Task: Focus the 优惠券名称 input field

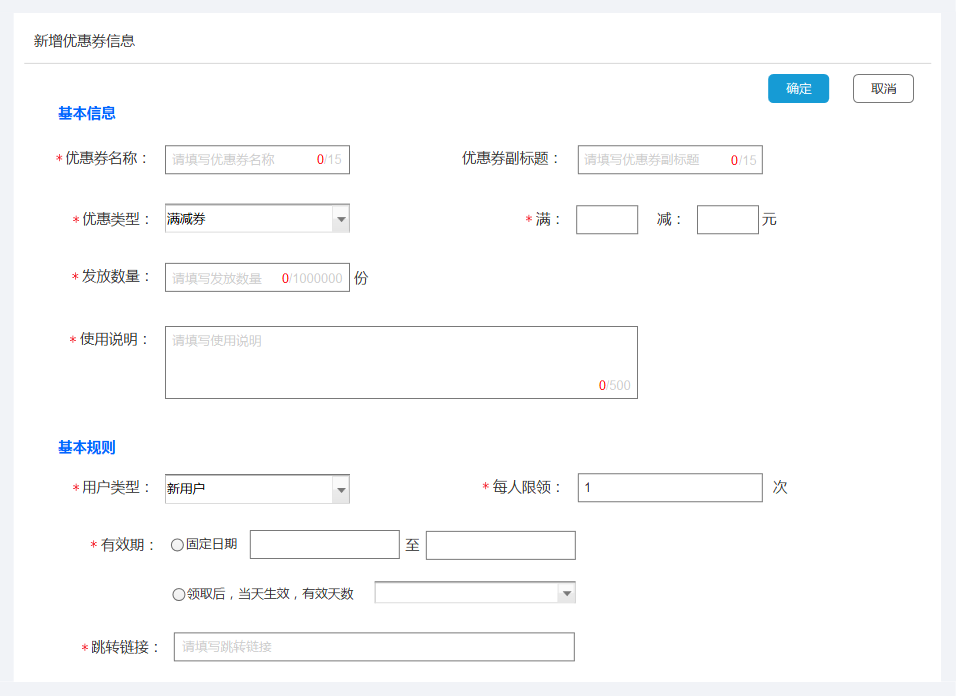Action: tap(240, 160)
